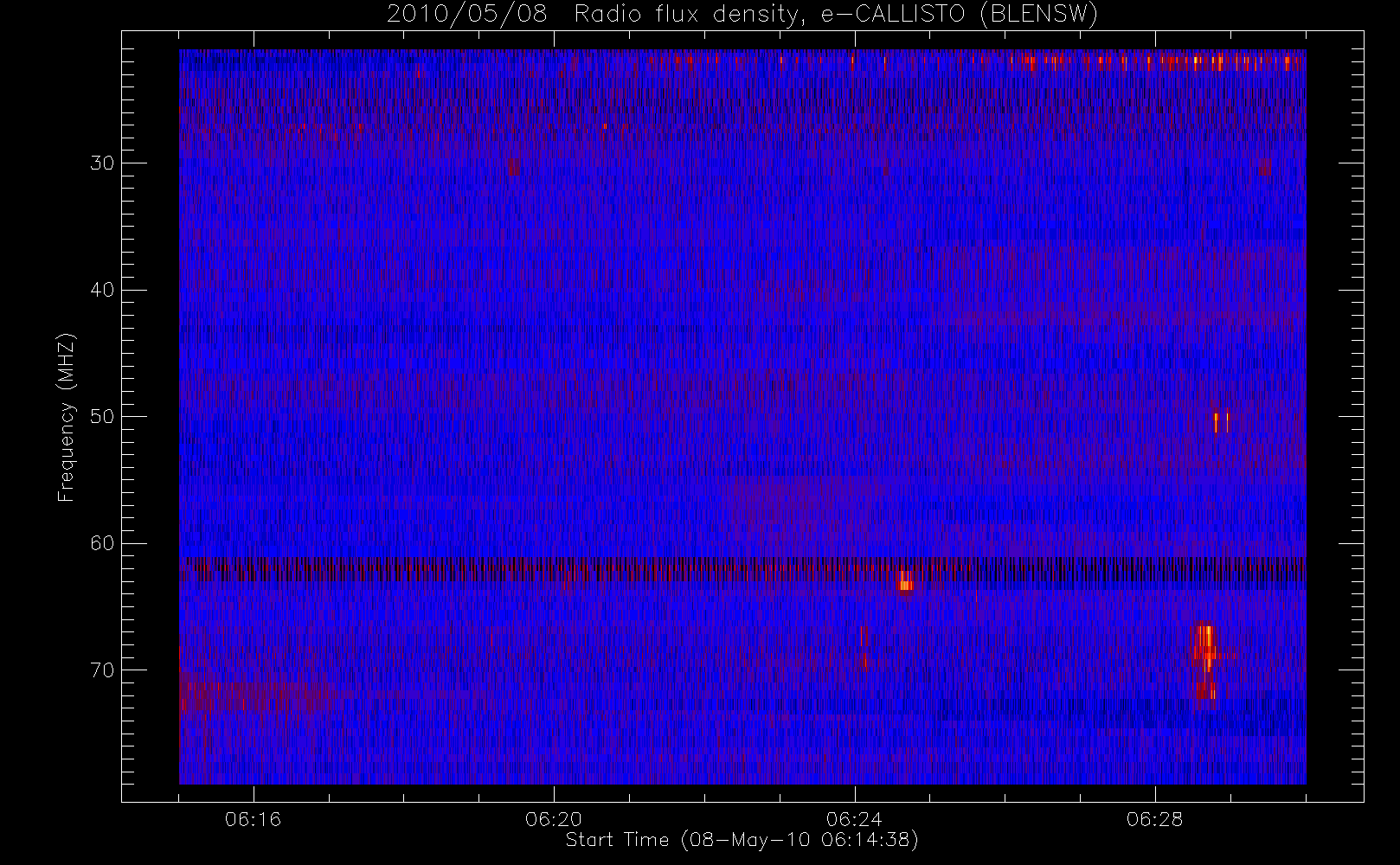Viewport: 1400px width, 865px height.
Task: Click the plot title 'Radio flux density, e-CALLISTO (BLENSW)'
Action: [836, 15]
